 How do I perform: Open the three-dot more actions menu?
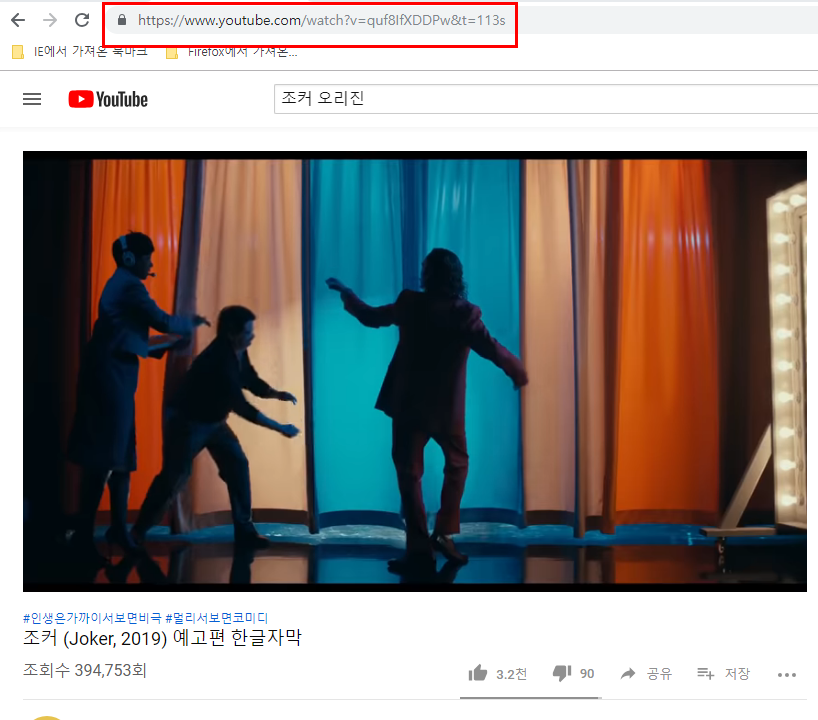787,675
